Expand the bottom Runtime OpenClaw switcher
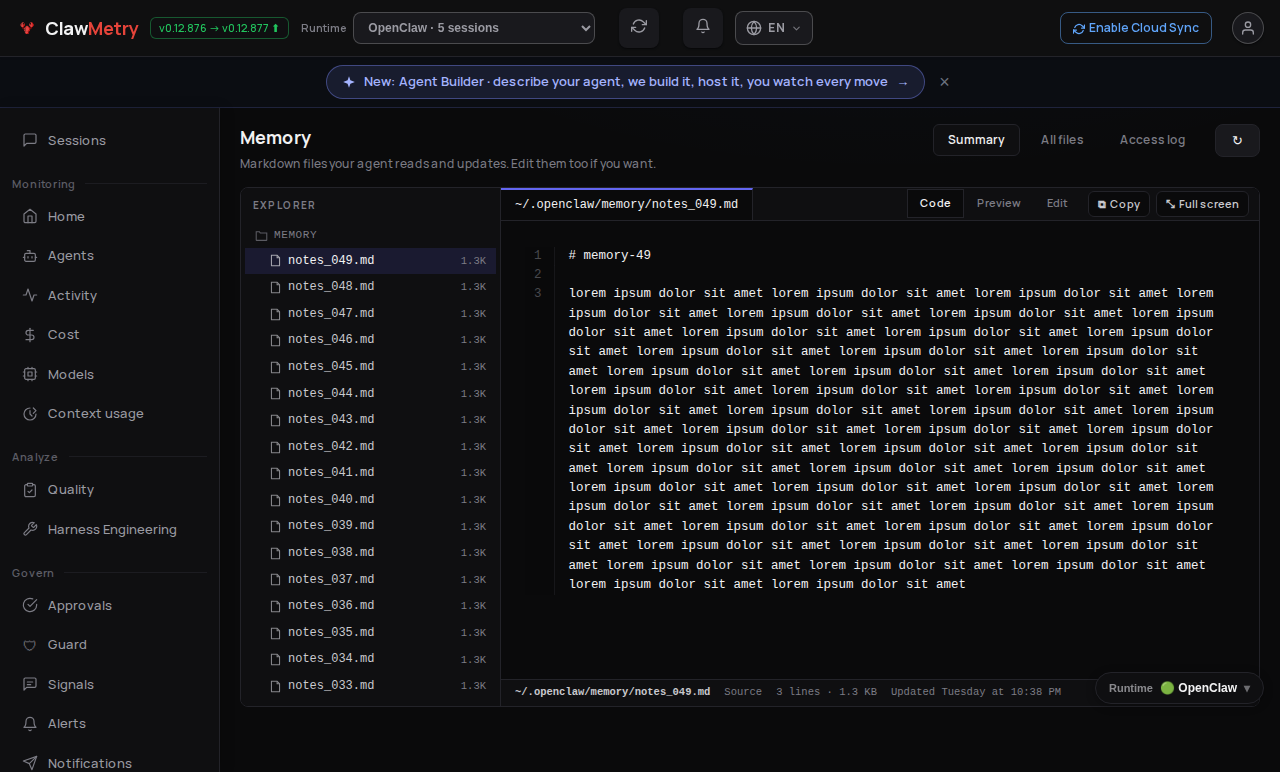 tap(1179, 688)
